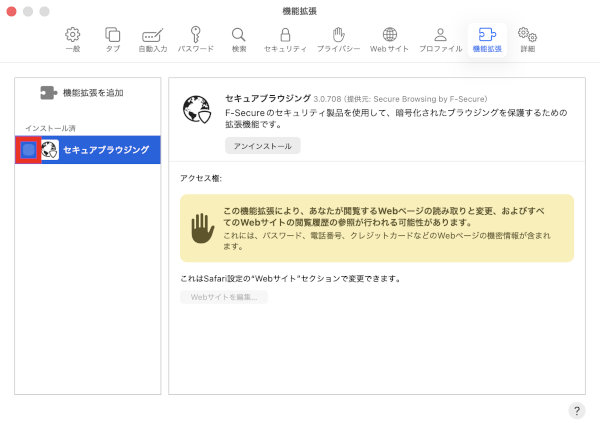Open the プライバシー settings pane
Image resolution: width=600 pixels, height=430 pixels.
pyautogui.click(x=338, y=39)
